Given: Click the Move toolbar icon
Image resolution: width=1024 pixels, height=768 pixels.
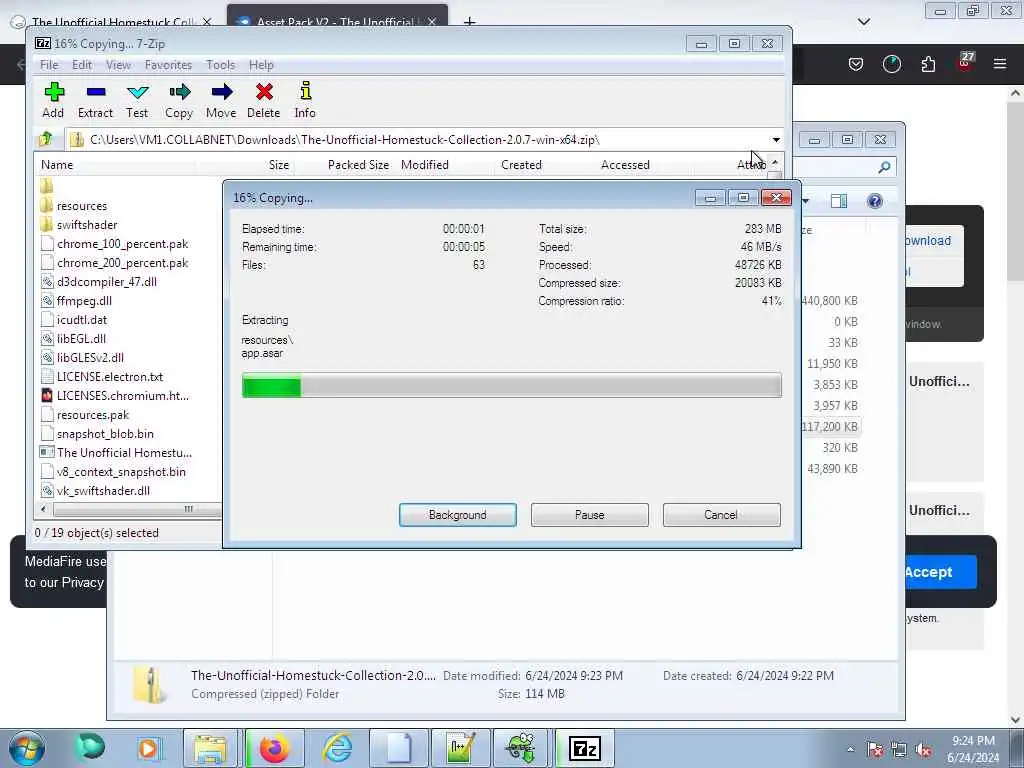Looking at the screenshot, I should coord(221,92).
